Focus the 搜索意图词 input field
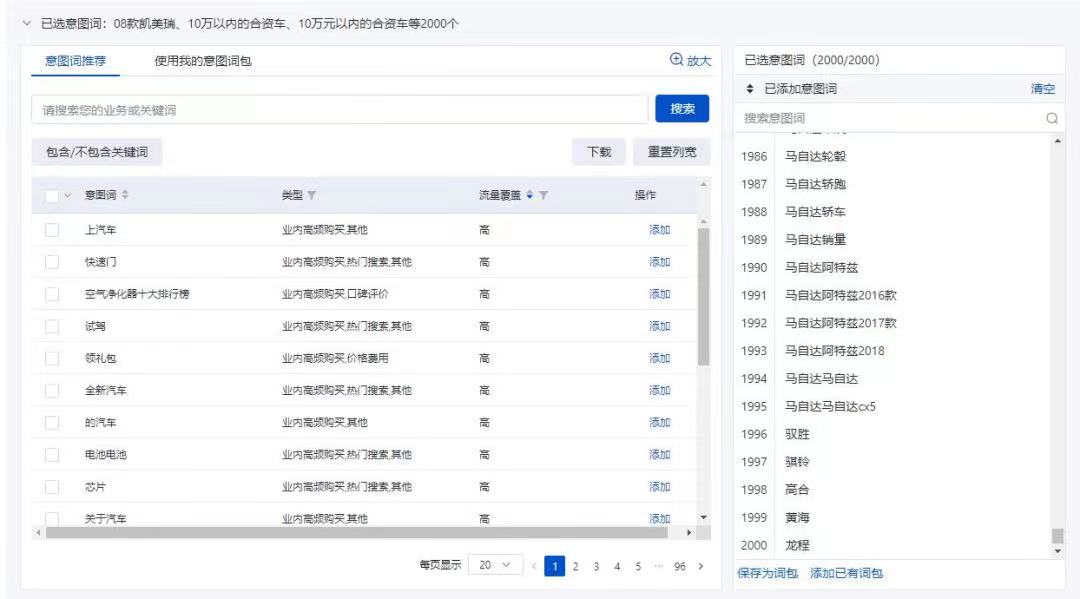This screenshot has width=1080, height=599. [892, 118]
